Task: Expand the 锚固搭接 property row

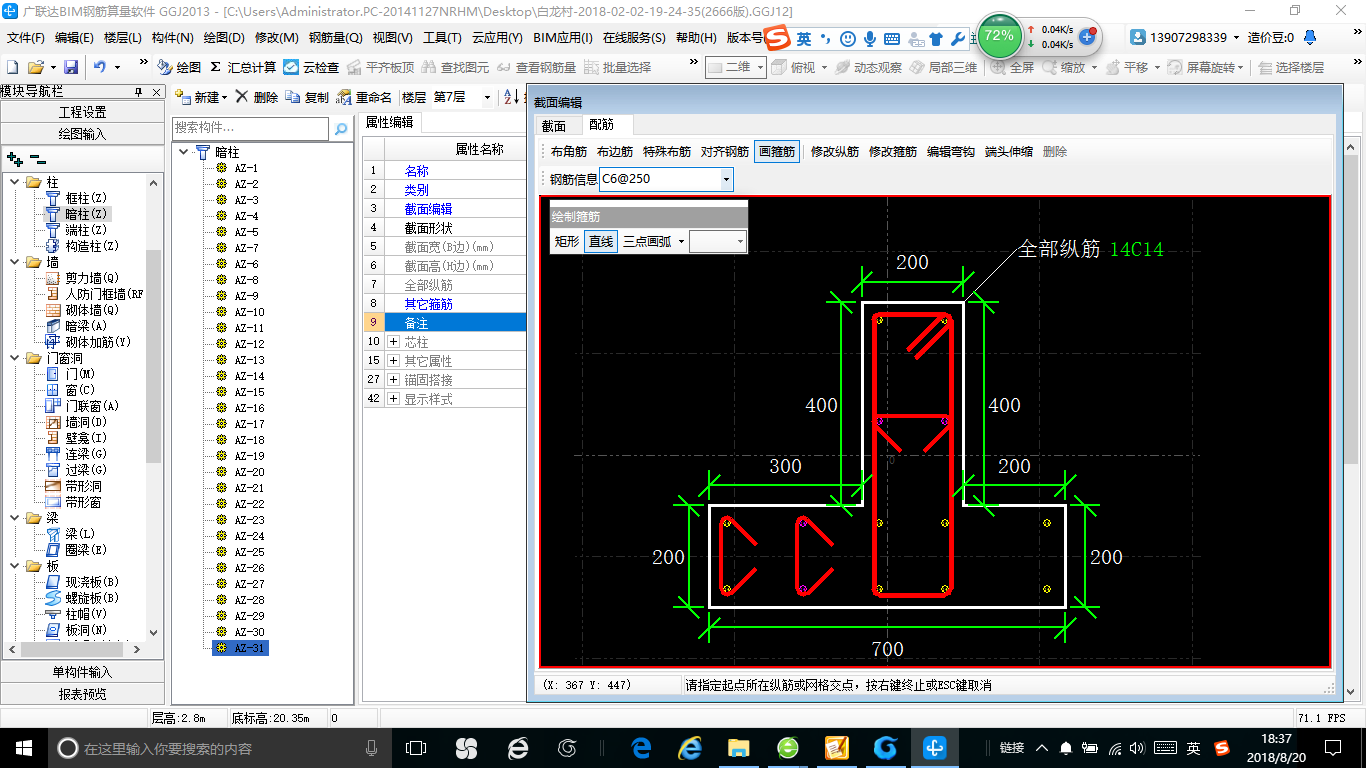Action: (393, 380)
